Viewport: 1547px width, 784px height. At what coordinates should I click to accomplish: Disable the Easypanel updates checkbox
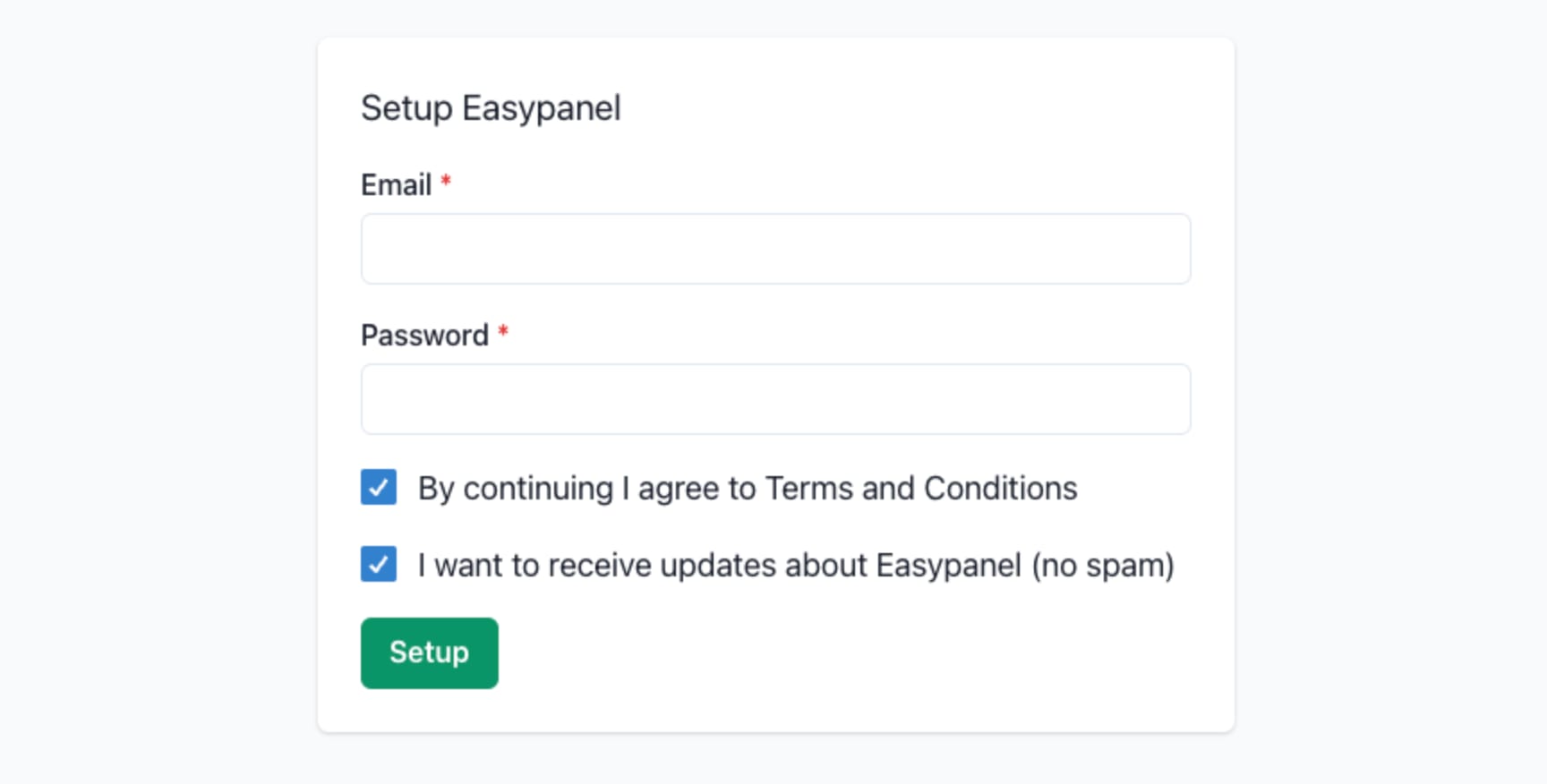pyautogui.click(x=378, y=564)
